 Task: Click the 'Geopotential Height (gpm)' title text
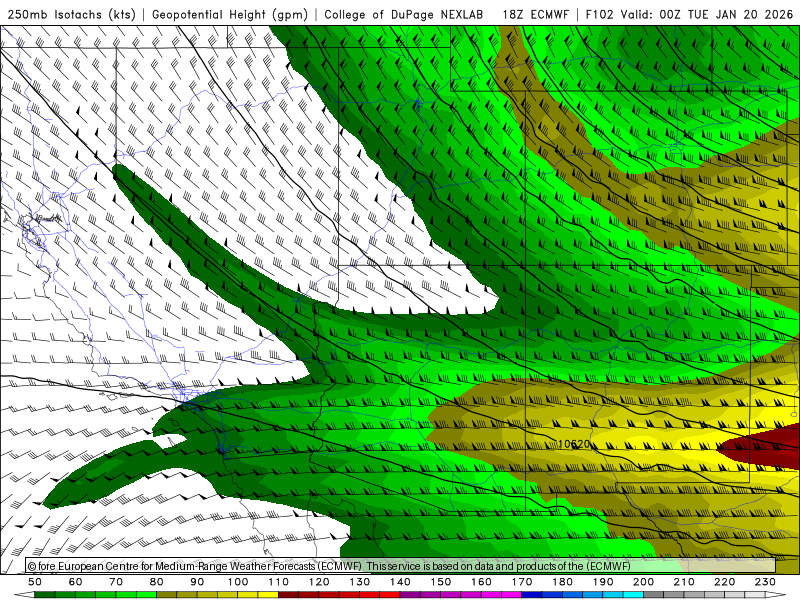click(x=230, y=14)
